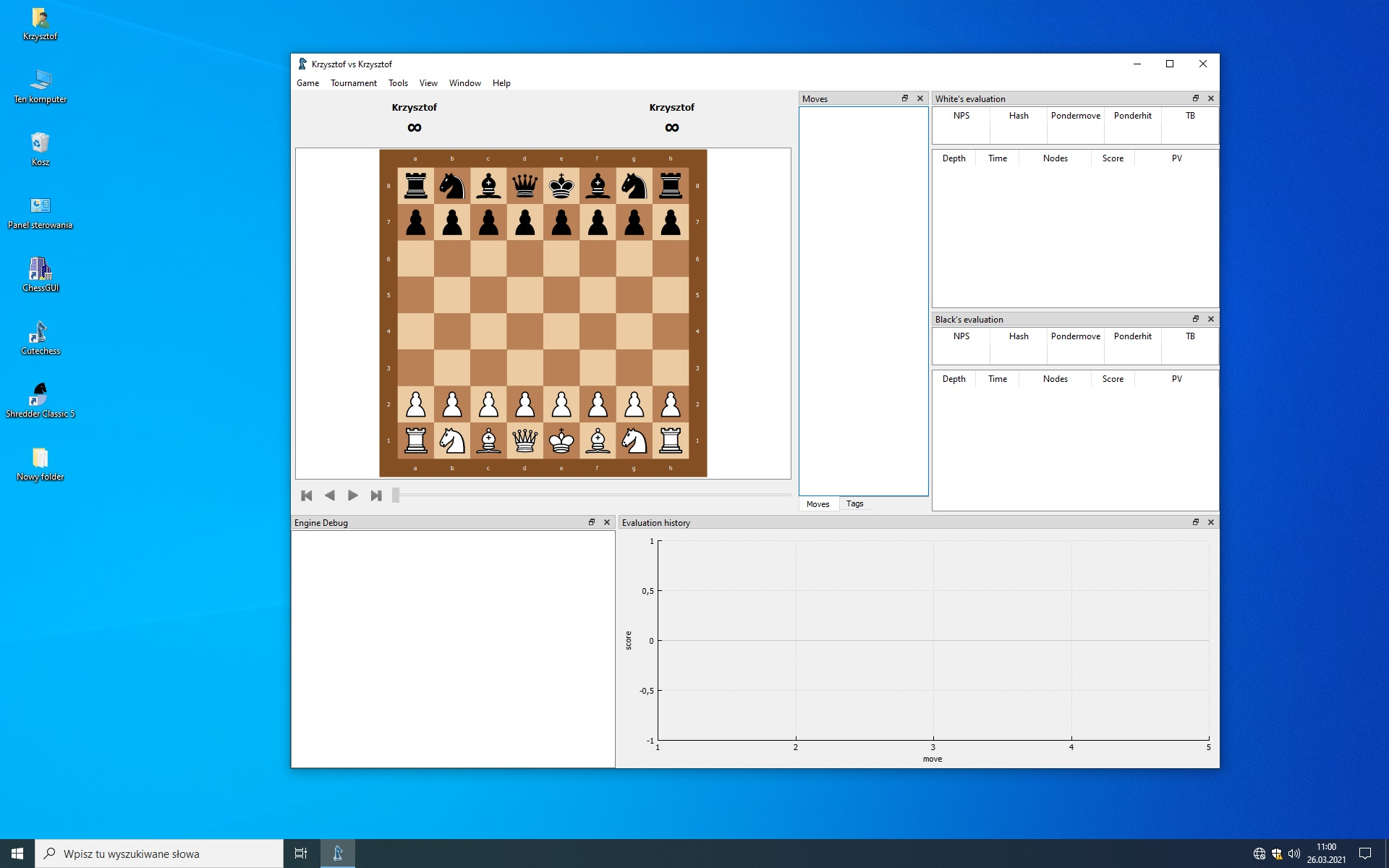Select the white knight on g1
This screenshot has width=1389, height=868.
click(634, 441)
